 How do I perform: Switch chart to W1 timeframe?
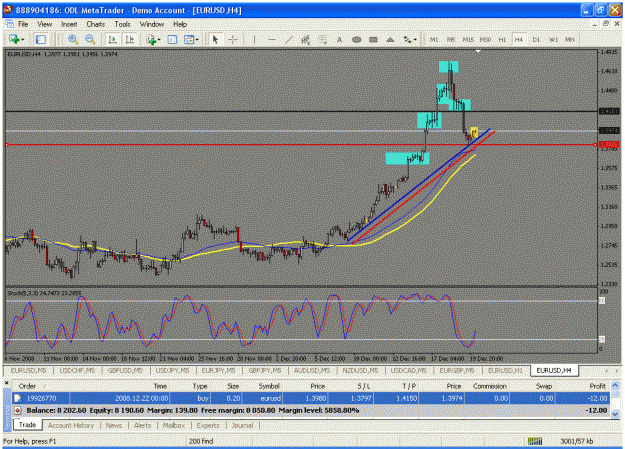(553, 39)
